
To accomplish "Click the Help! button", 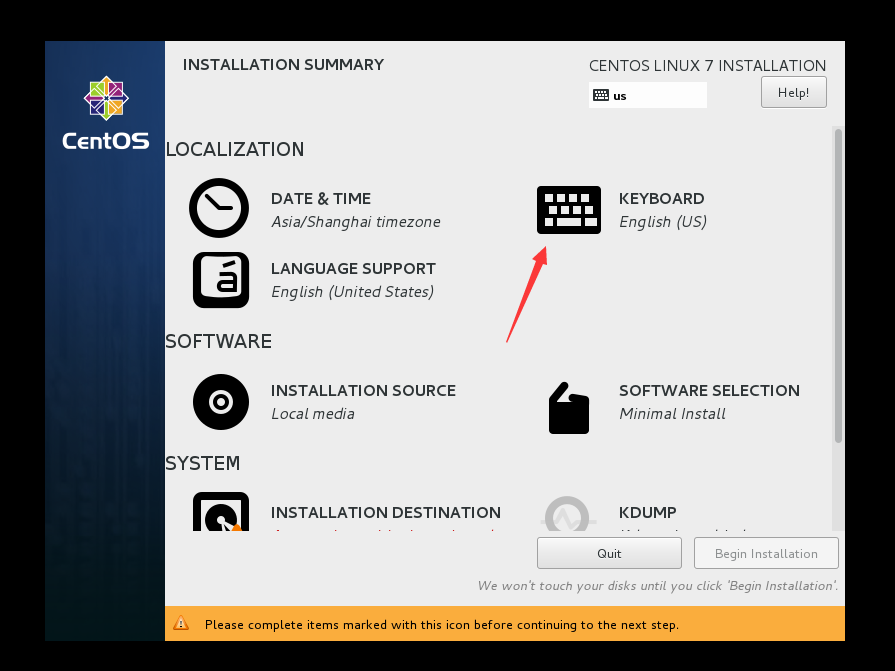I will tap(793, 92).
